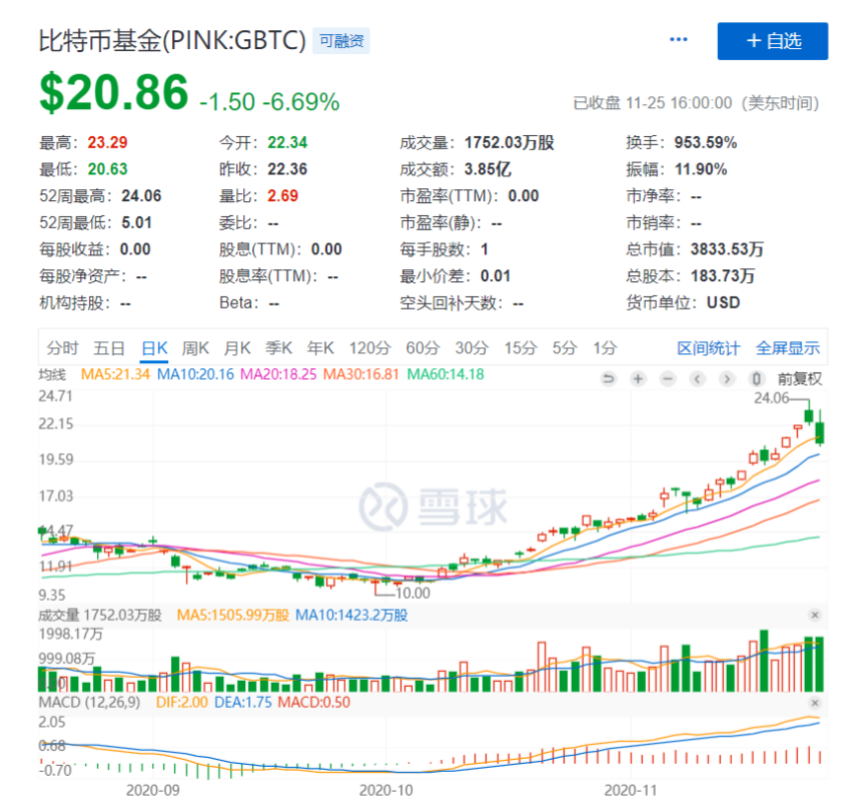Click the MA10:20.16 moving average label
This screenshot has height=806, width=853.
(x=195, y=374)
